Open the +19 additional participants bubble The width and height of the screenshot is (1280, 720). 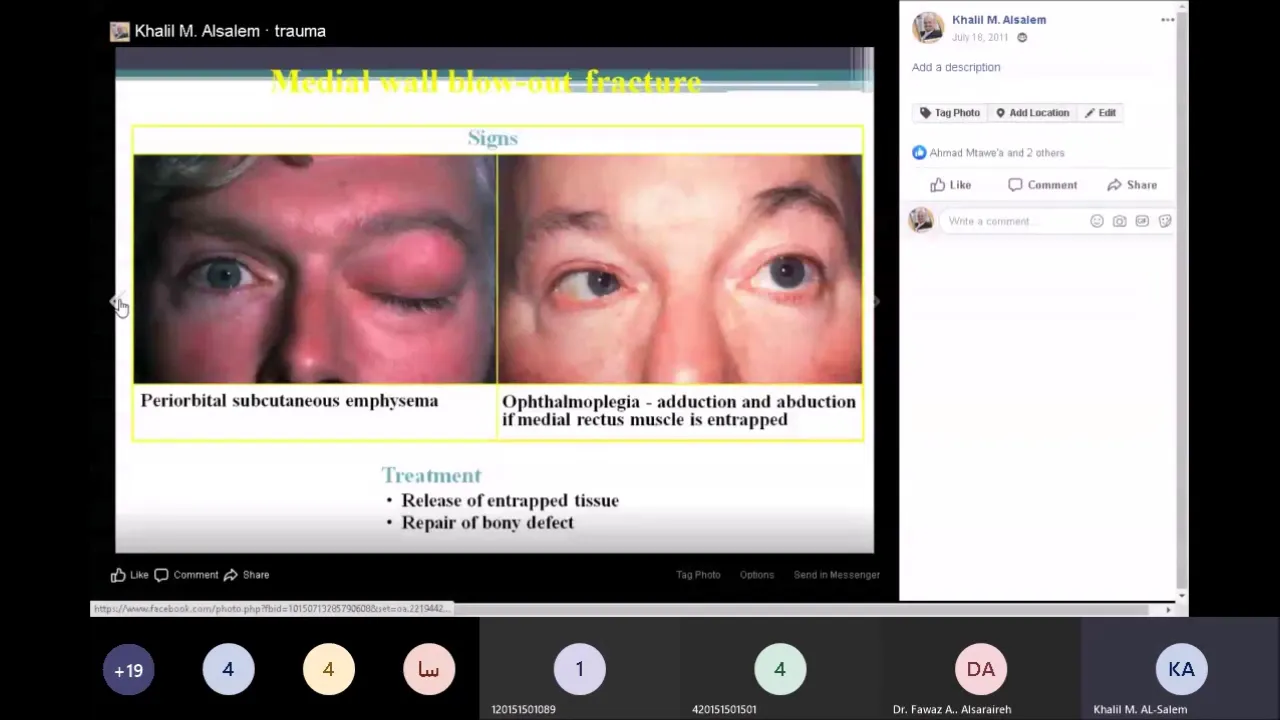[x=128, y=670]
